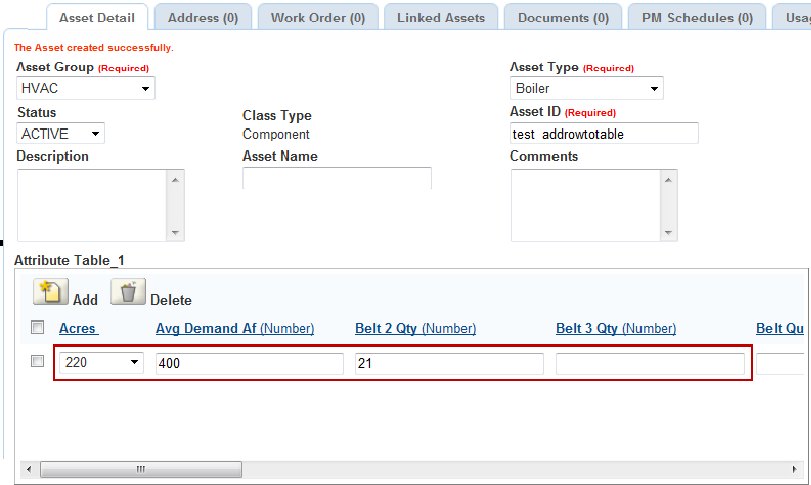Open the Asset Group dropdown
The width and height of the screenshot is (811, 485).
[86, 89]
